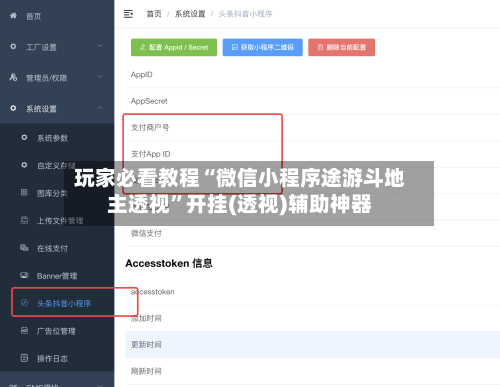Click the 上传文件管理 icon
Screen dimensions: 500x387
point(24,220)
